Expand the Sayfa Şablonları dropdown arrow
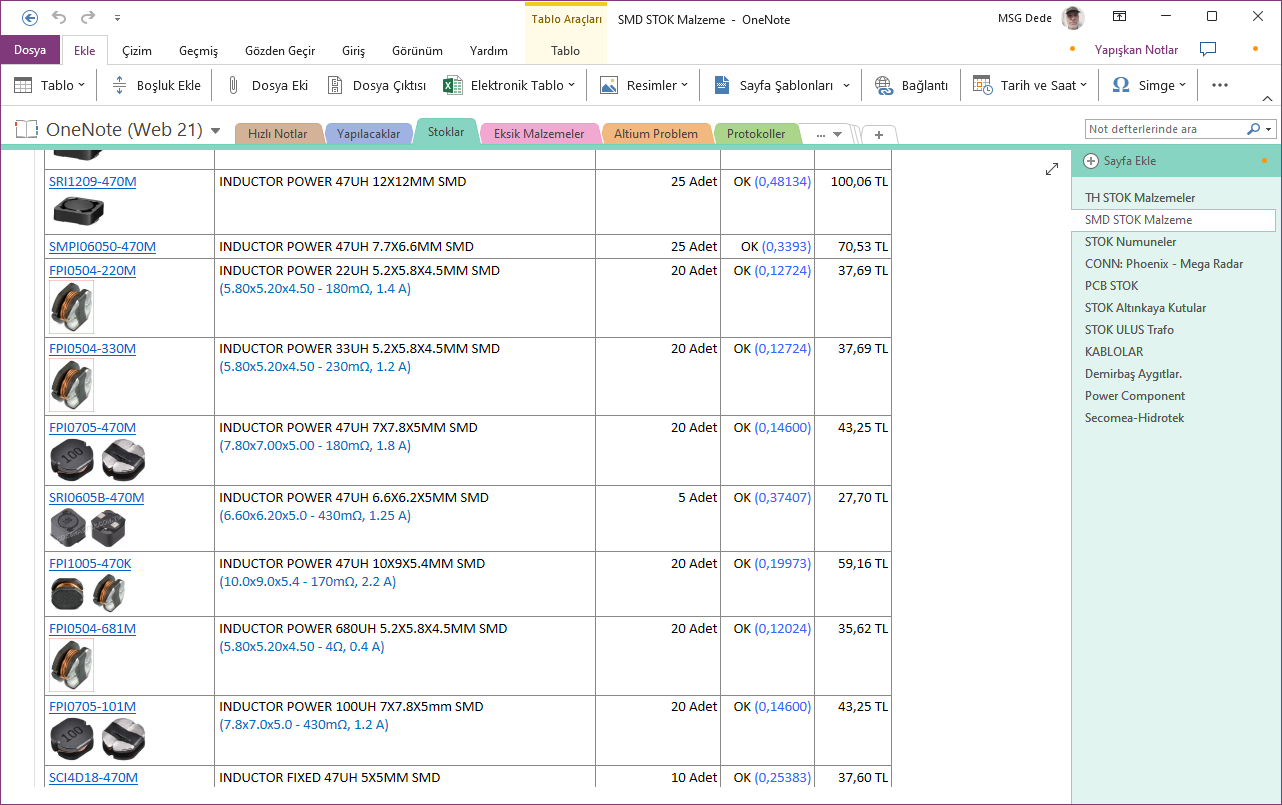1282x805 pixels. [x=846, y=86]
